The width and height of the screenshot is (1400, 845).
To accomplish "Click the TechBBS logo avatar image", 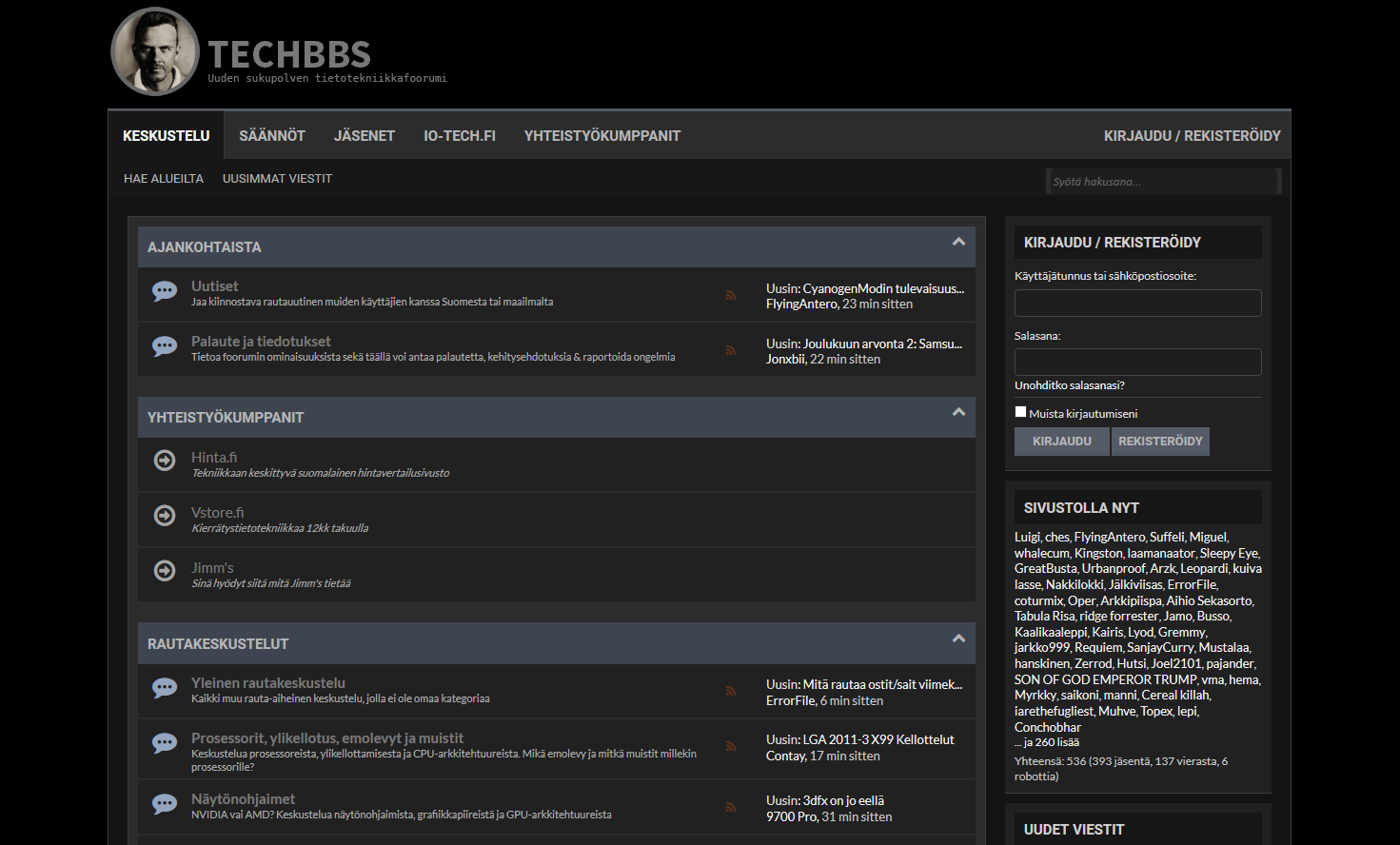I will click(155, 51).
